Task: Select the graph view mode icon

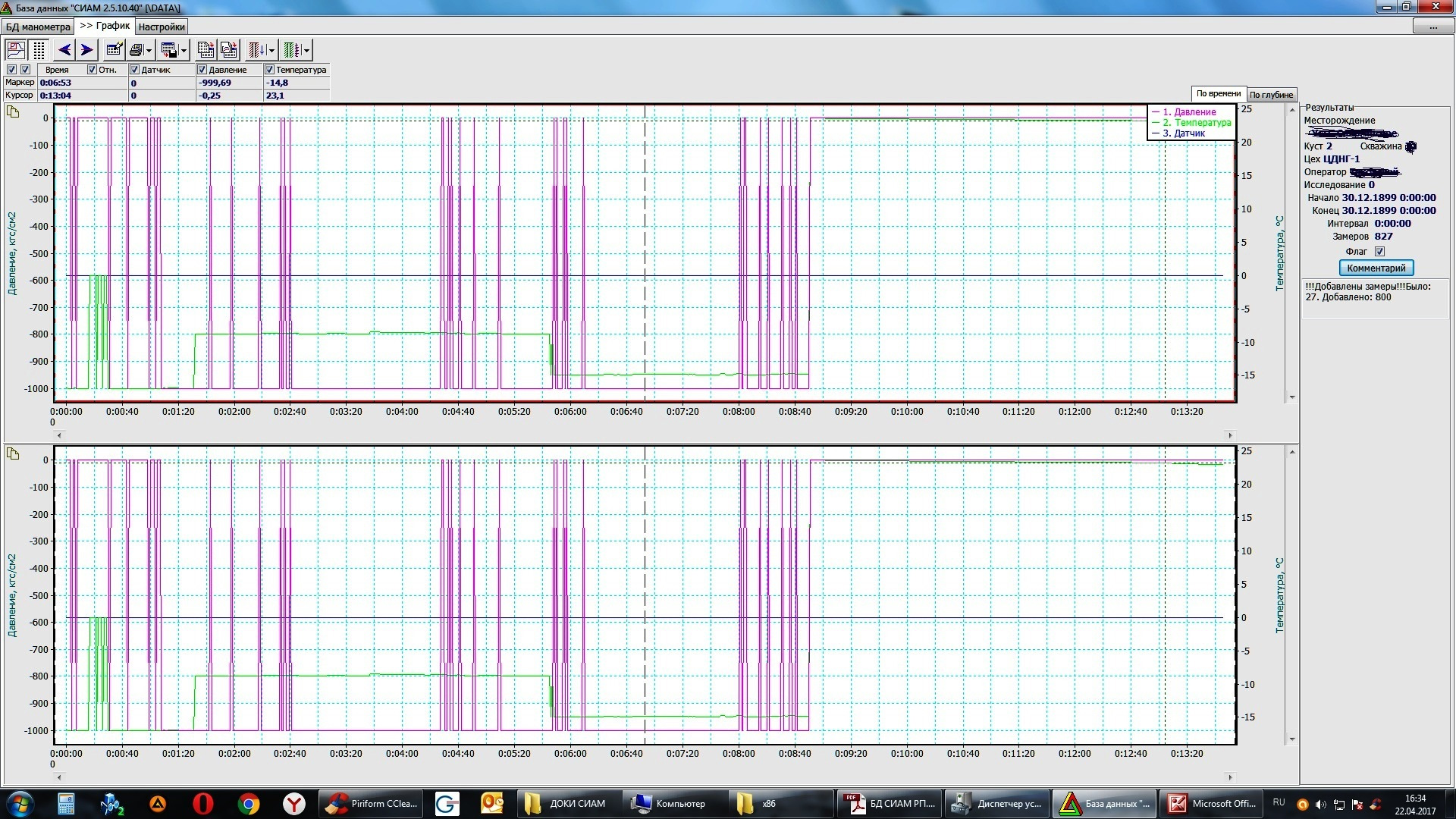Action: (16, 50)
